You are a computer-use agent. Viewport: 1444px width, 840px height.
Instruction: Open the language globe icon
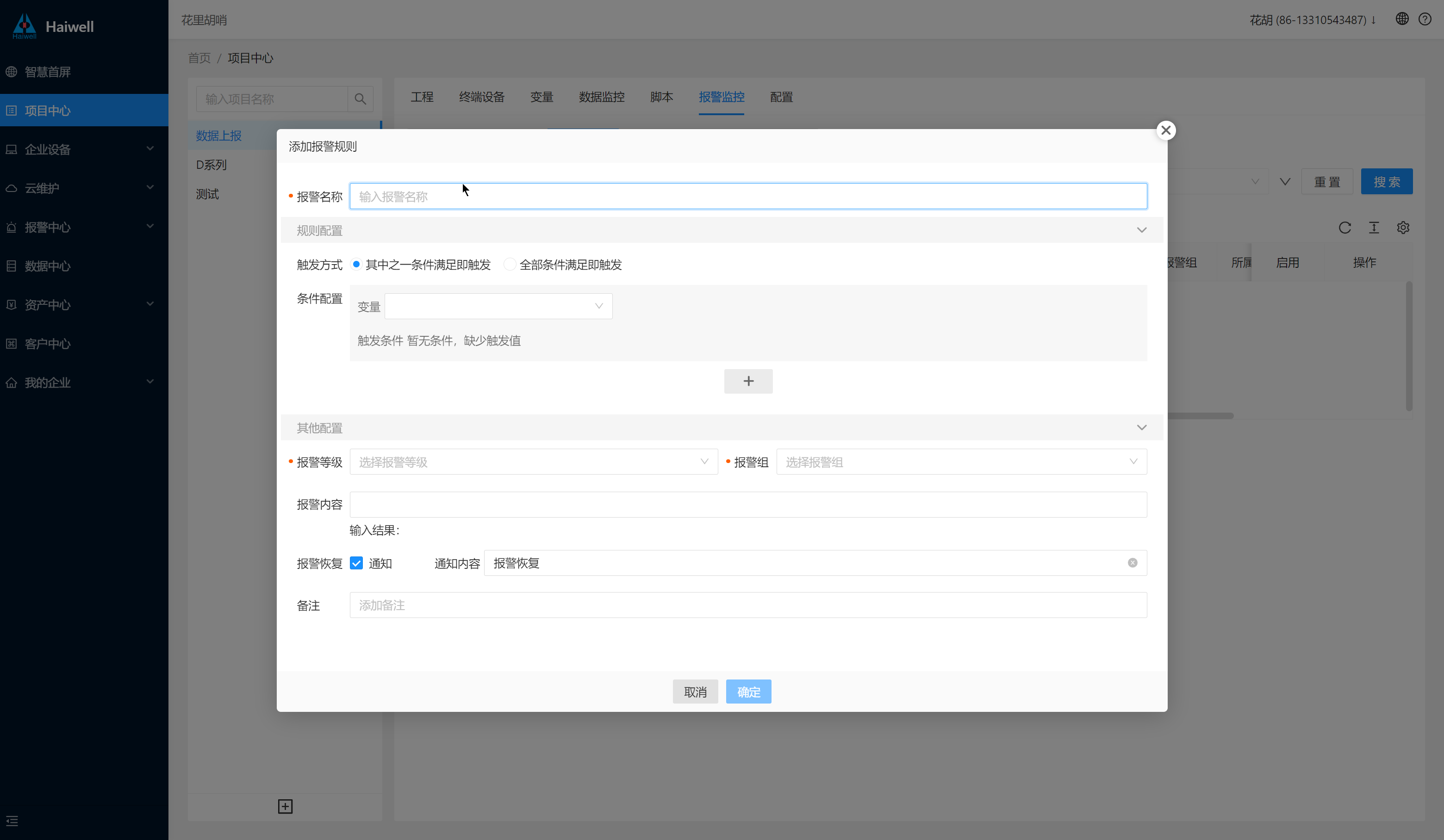[1401, 19]
